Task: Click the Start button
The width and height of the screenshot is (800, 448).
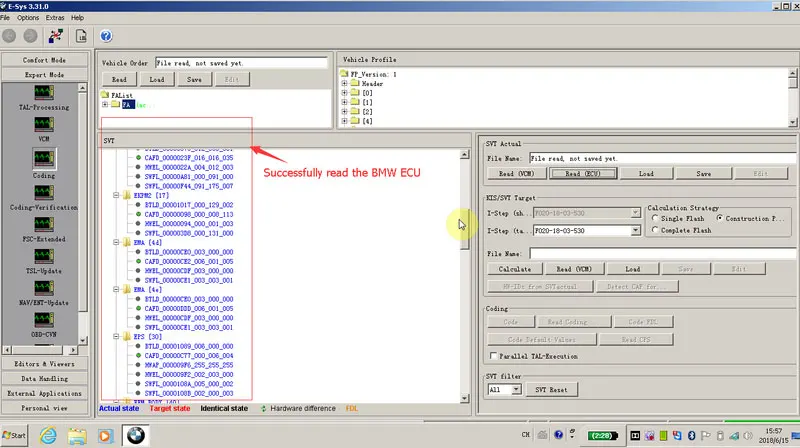Action: click(x=14, y=435)
